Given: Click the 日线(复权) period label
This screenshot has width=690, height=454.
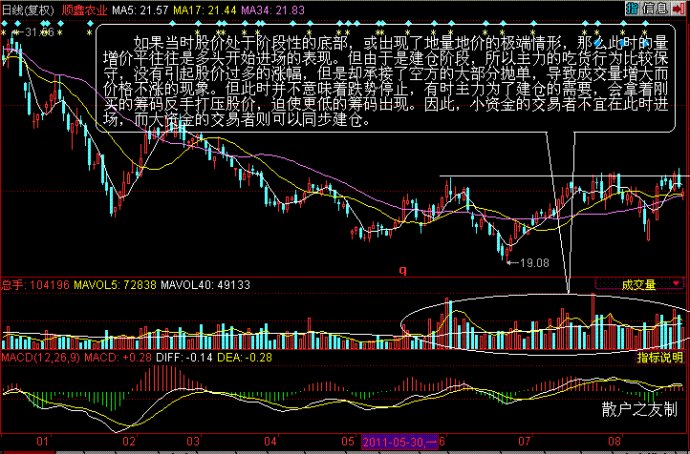Looking at the screenshot, I should [x=27, y=10].
